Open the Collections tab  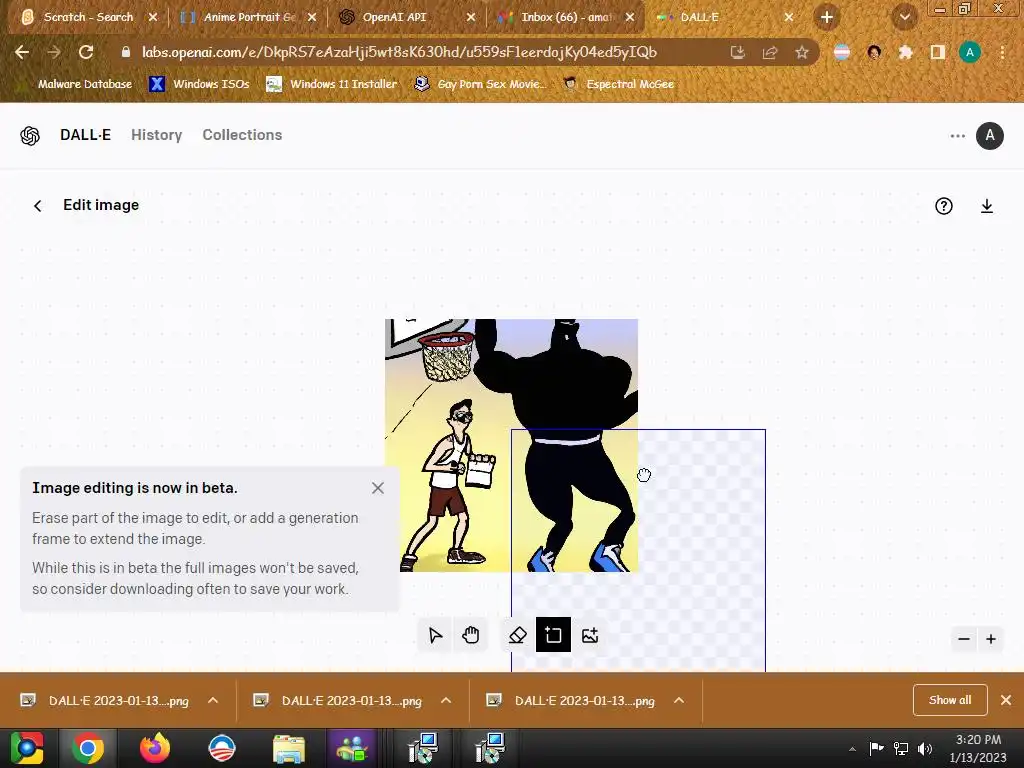point(242,135)
